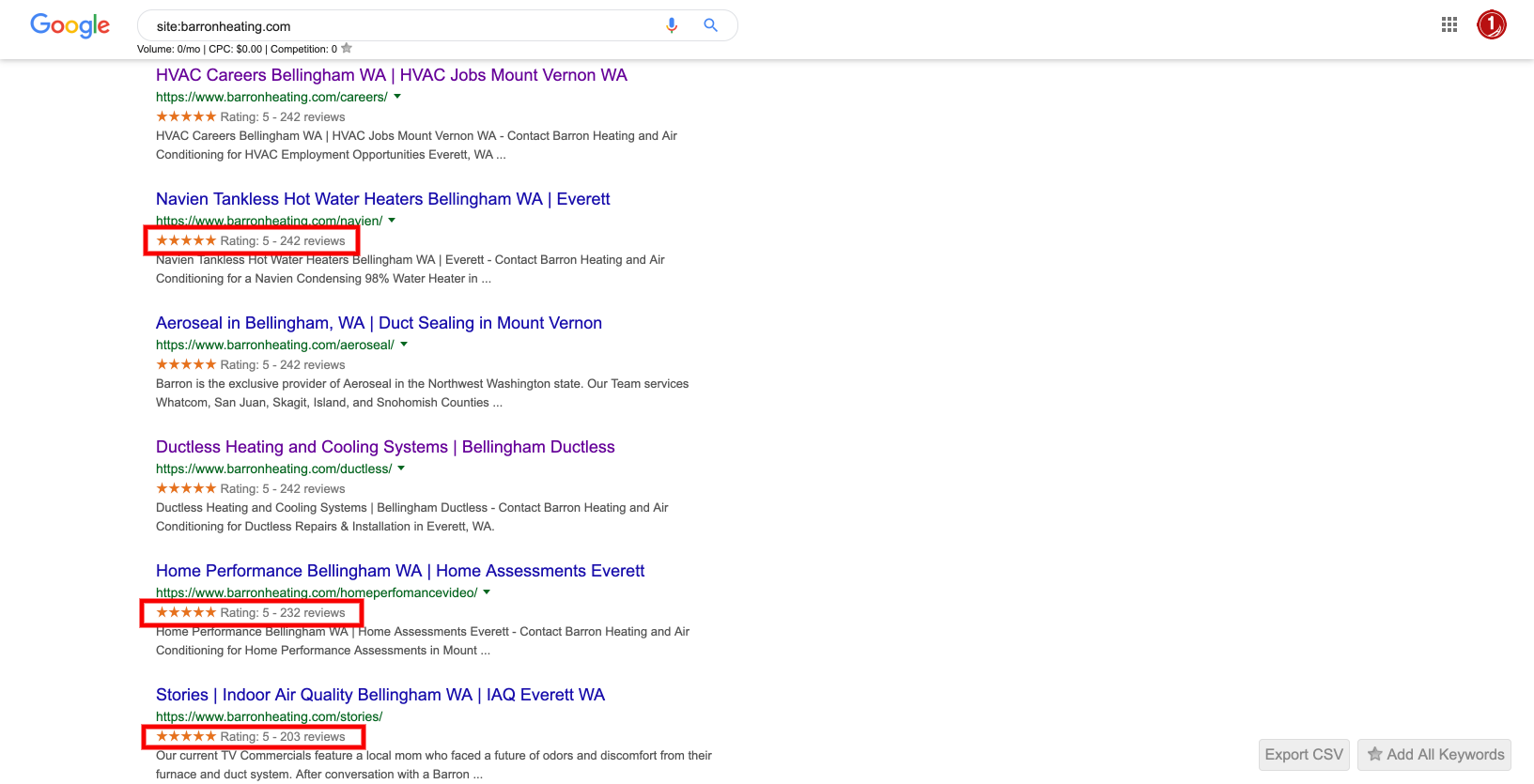The width and height of the screenshot is (1534, 784).
Task: Open Navien Tankless Hot Water Heaters result
Action: click(x=383, y=199)
